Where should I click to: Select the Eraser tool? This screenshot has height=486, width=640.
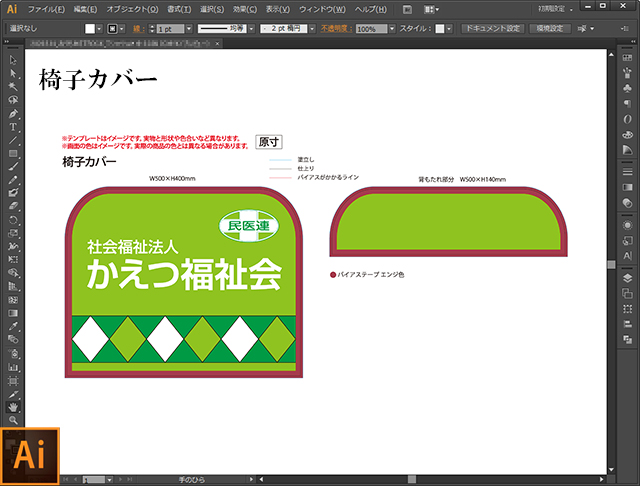(x=13, y=206)
